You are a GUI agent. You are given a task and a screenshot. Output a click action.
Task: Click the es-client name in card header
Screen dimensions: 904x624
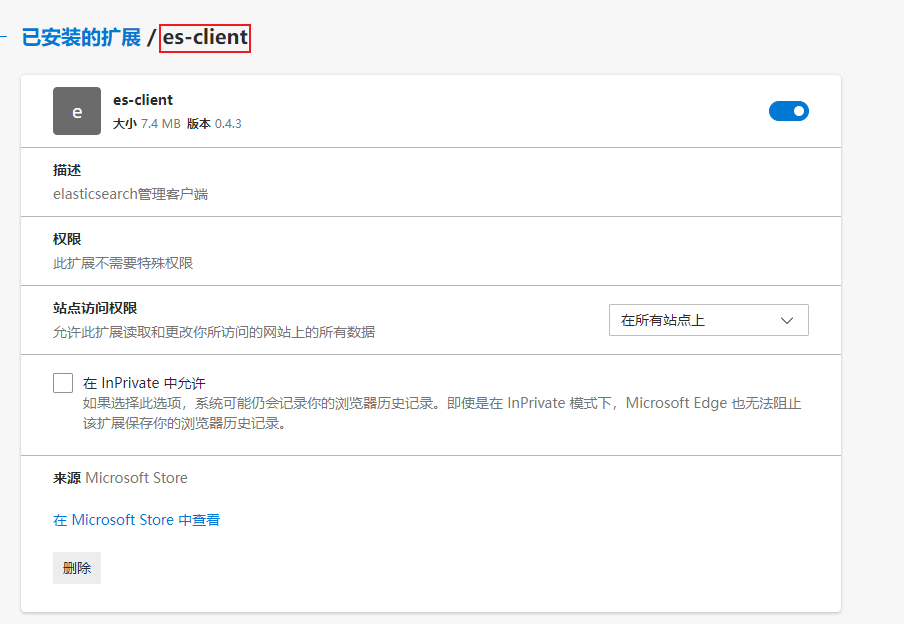coord(143,100)
